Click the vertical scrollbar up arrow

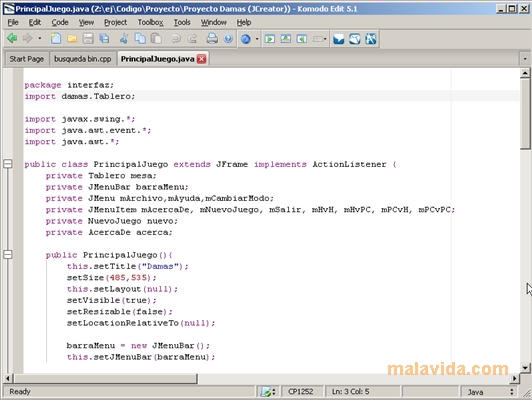tap(525, 73)
